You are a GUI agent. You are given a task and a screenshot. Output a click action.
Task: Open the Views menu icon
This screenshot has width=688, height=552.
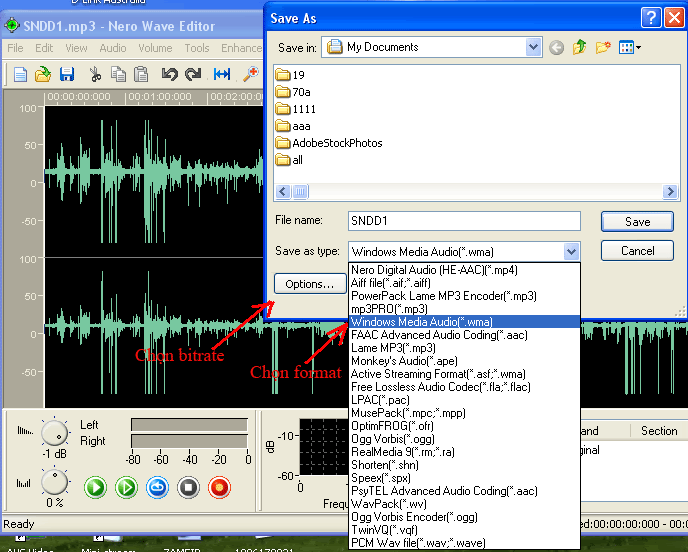click(x=630, y=47)
